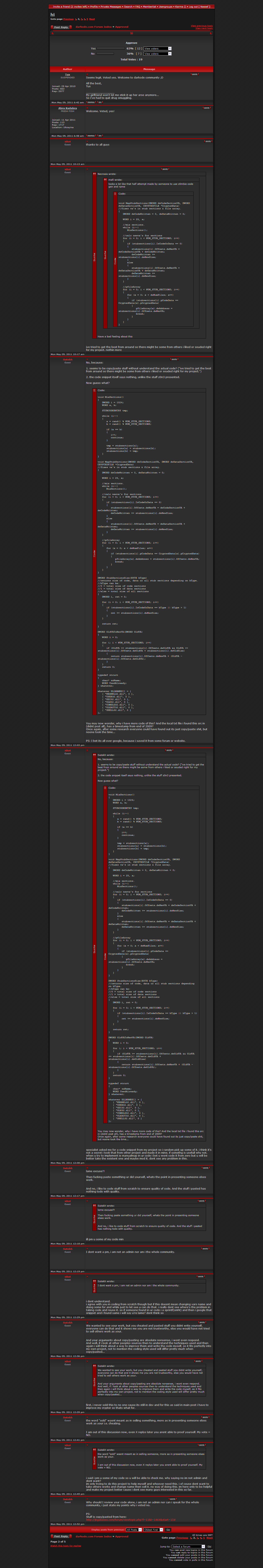Click the 'View previous topic' link
The image size is (263, 1568).
201,26
